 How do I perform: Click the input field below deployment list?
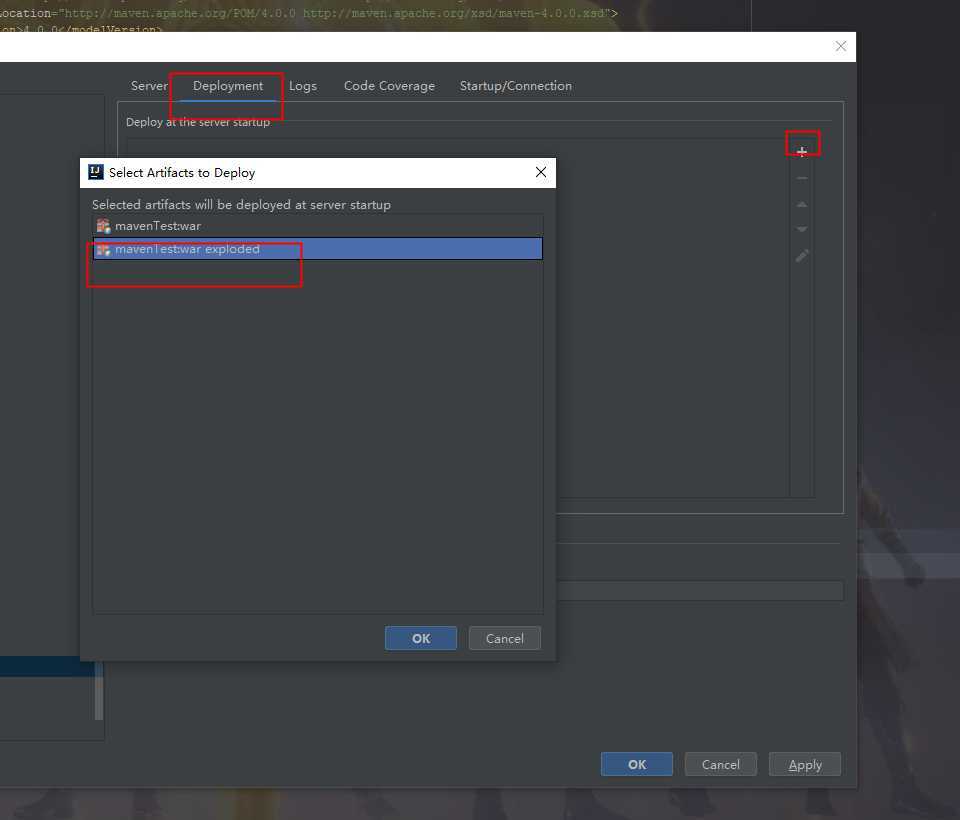700,590
